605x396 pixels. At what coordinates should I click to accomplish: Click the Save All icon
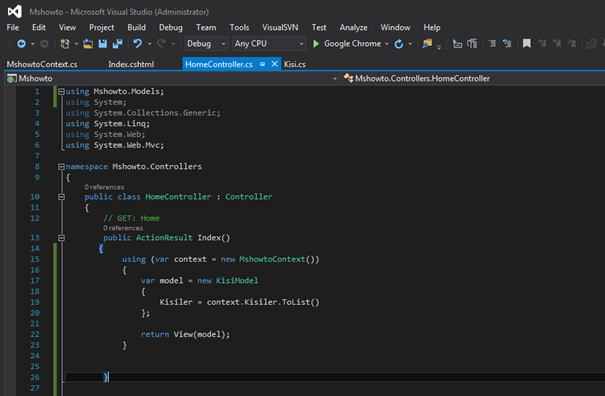[x=117, y=44]
